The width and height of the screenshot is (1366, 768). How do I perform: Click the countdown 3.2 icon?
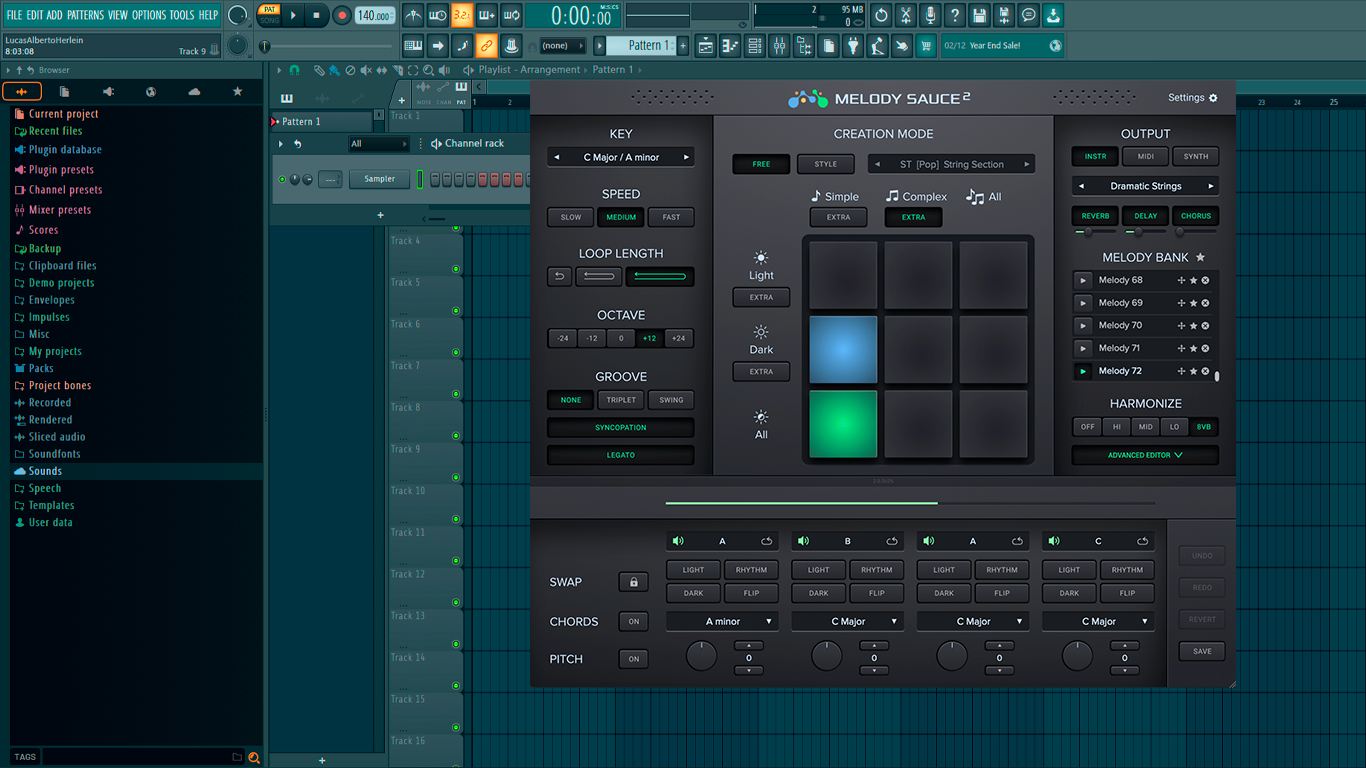462,15
